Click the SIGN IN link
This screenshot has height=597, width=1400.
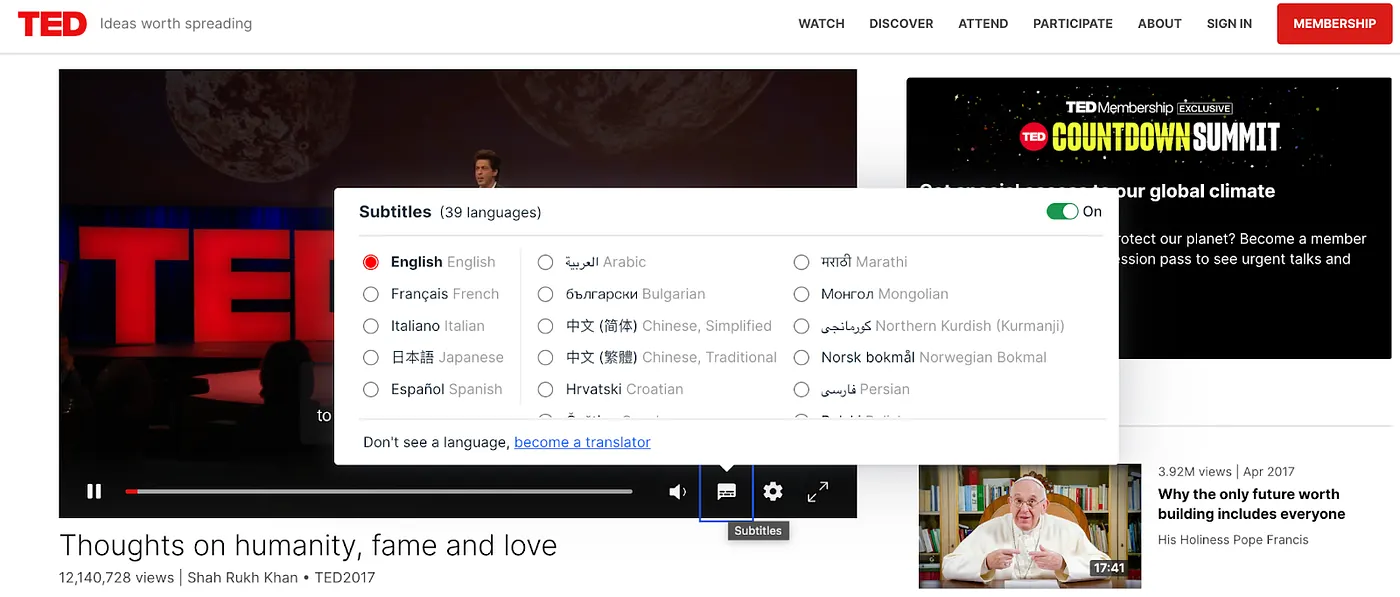(x=1229, y=24)
